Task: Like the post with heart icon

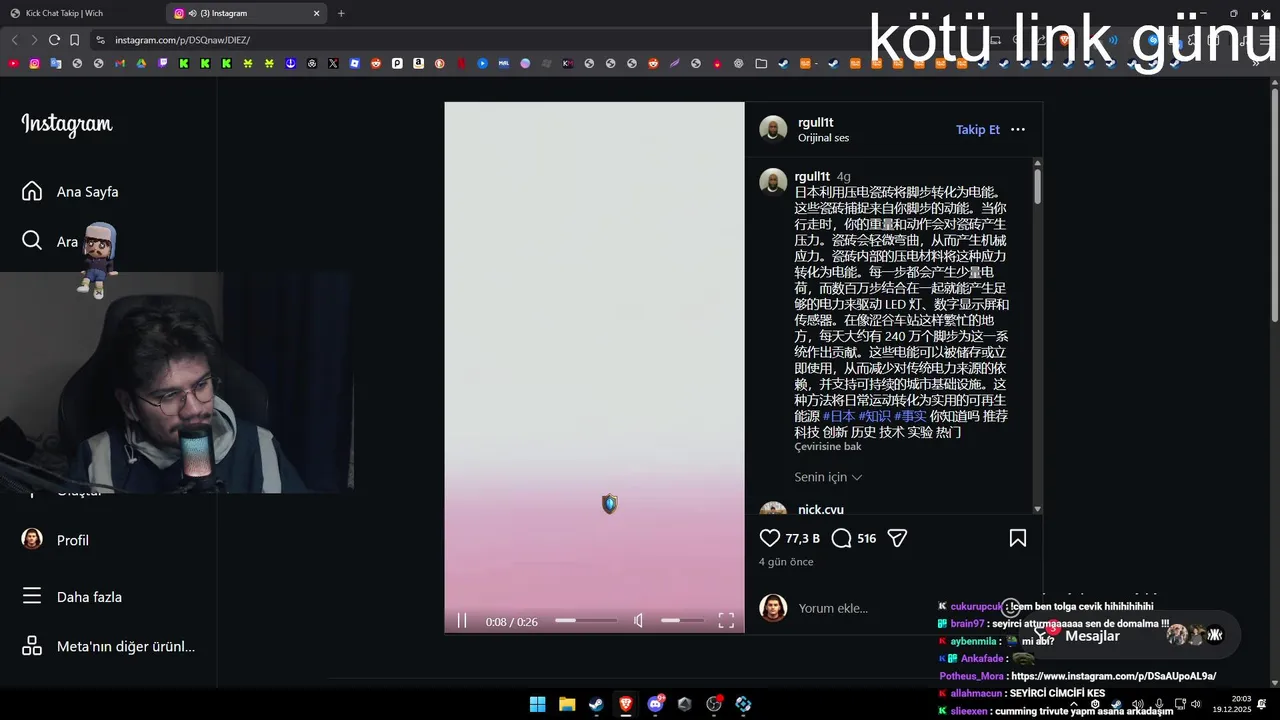Action: tap(769, 538)
